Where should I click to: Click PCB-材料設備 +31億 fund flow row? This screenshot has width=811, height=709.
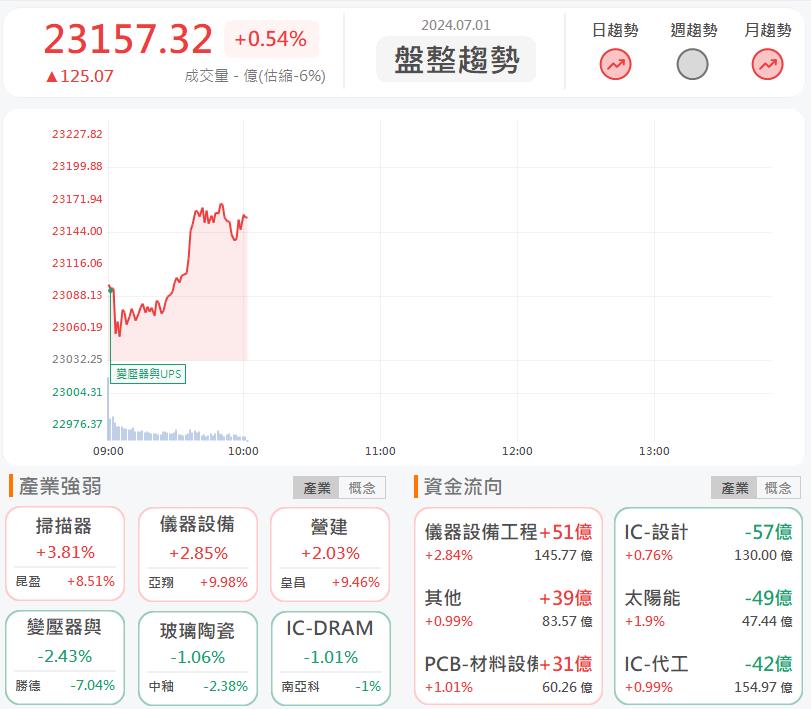click(x=508, y=674)
